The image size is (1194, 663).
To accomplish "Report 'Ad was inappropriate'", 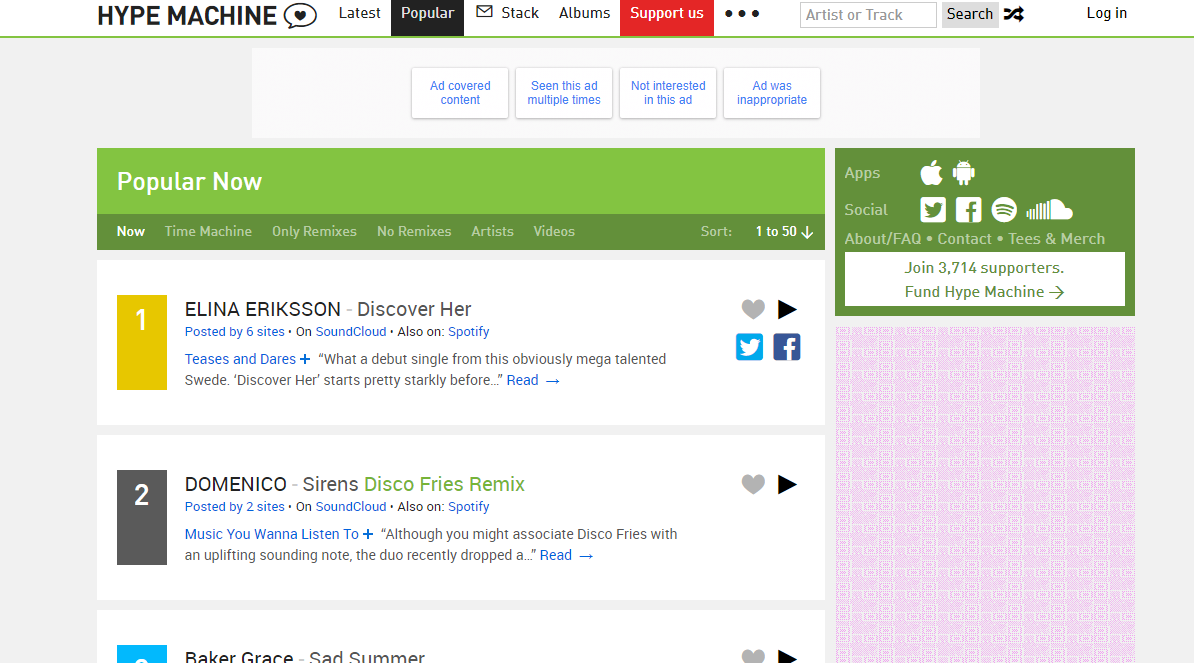I will (x=771, y=93).
